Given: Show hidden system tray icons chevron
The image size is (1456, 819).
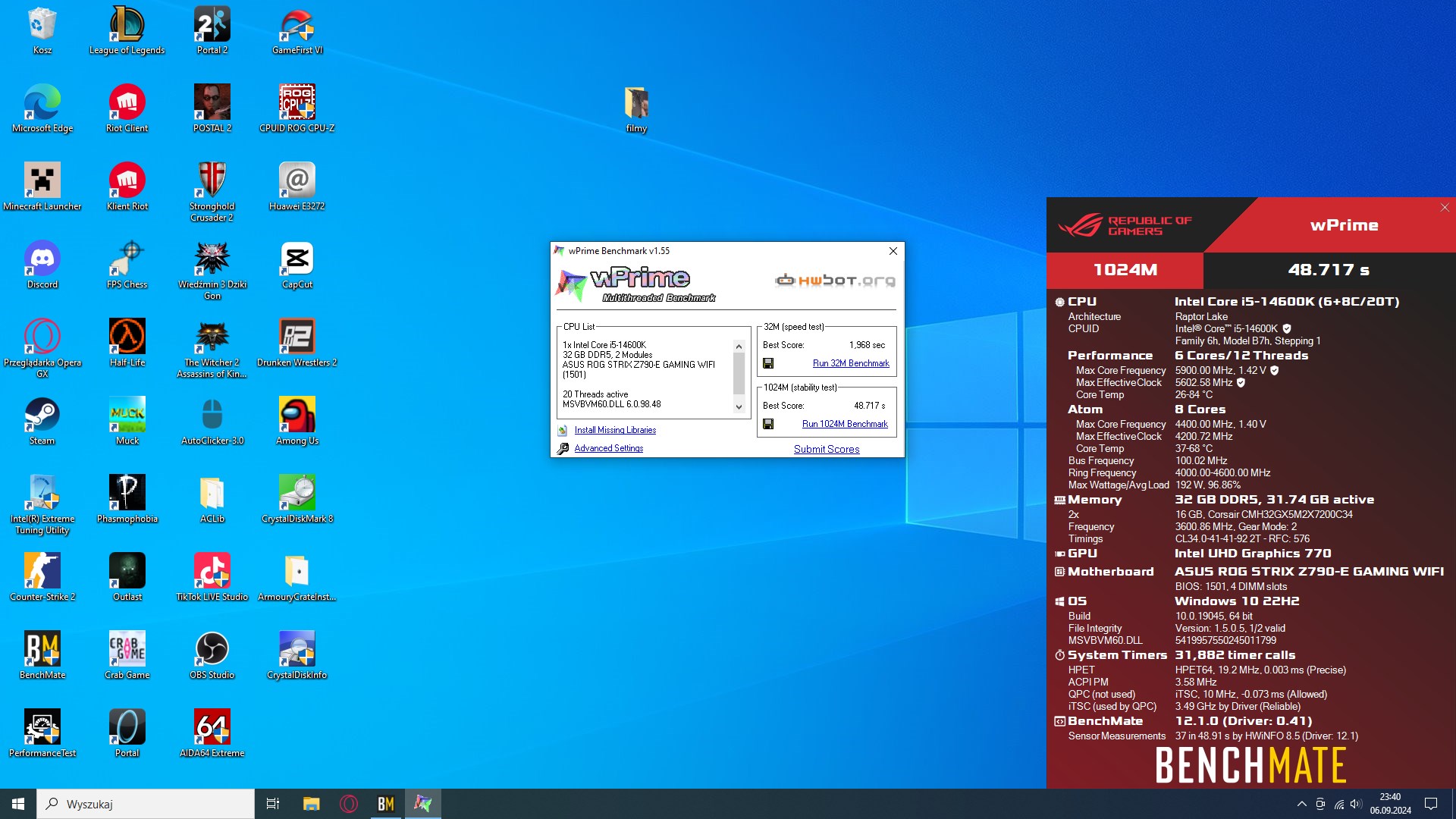Looking at the screenshot, I should click(1302, 804).
